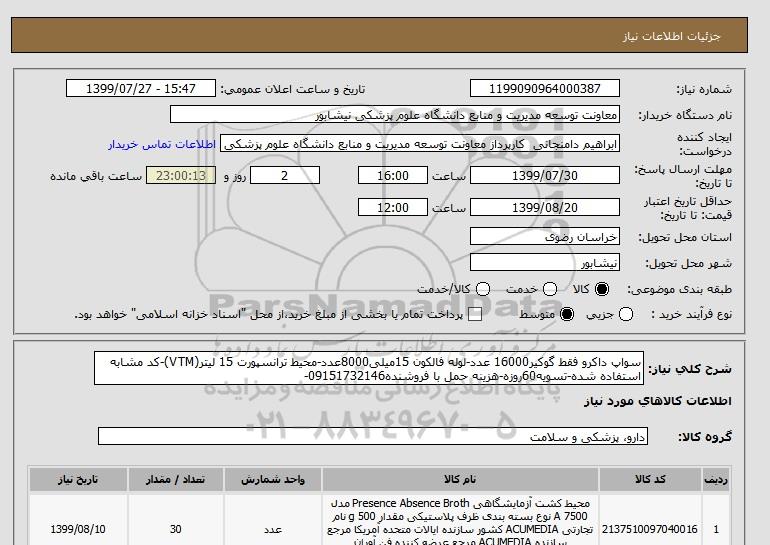Click the کد کالا column header
770x545 pixels.
(650, 479)
